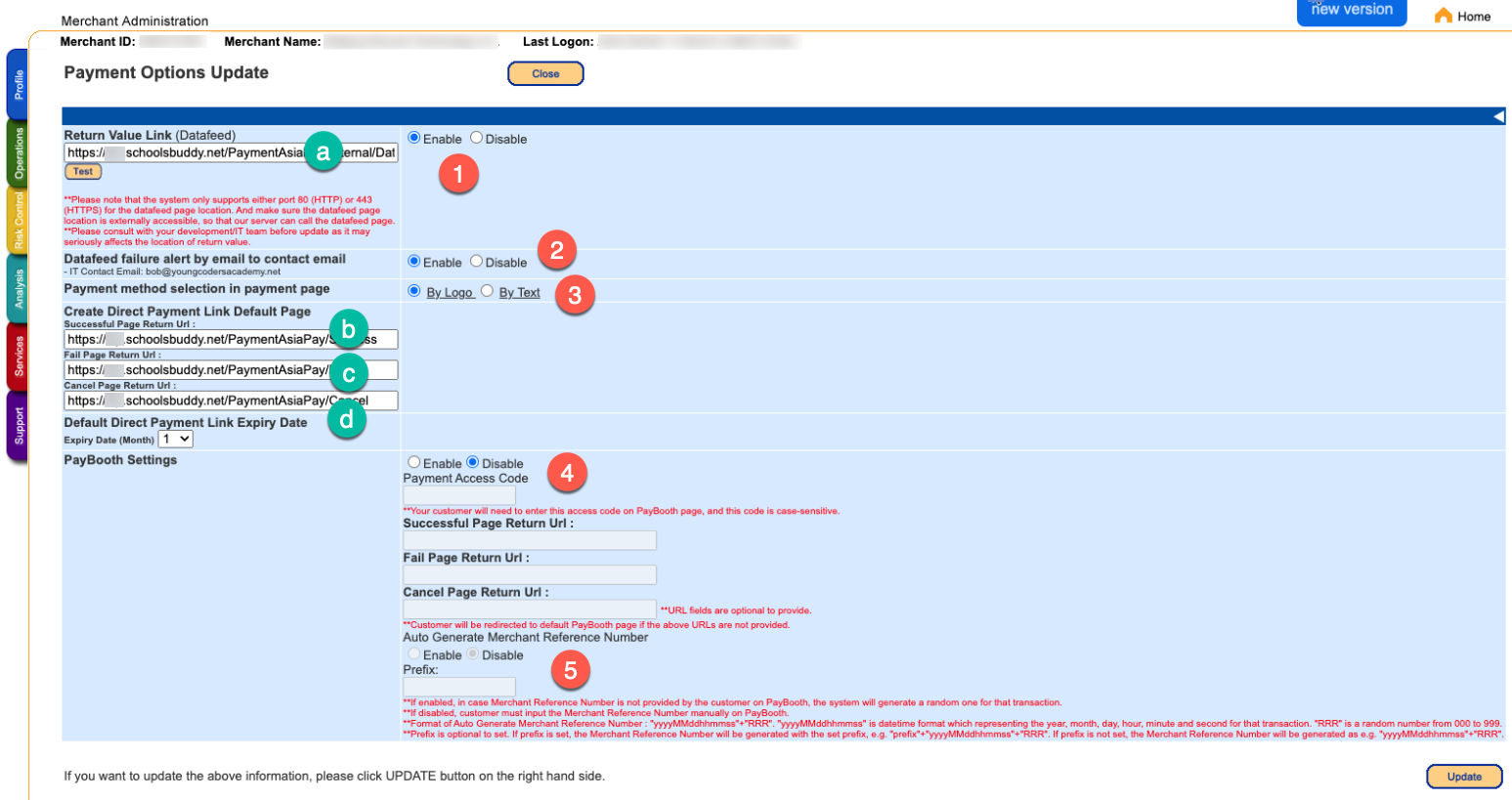Disable the Return Value Link datafeed
The width and height of the screenshot is (1512, 800).
[477, 138]
